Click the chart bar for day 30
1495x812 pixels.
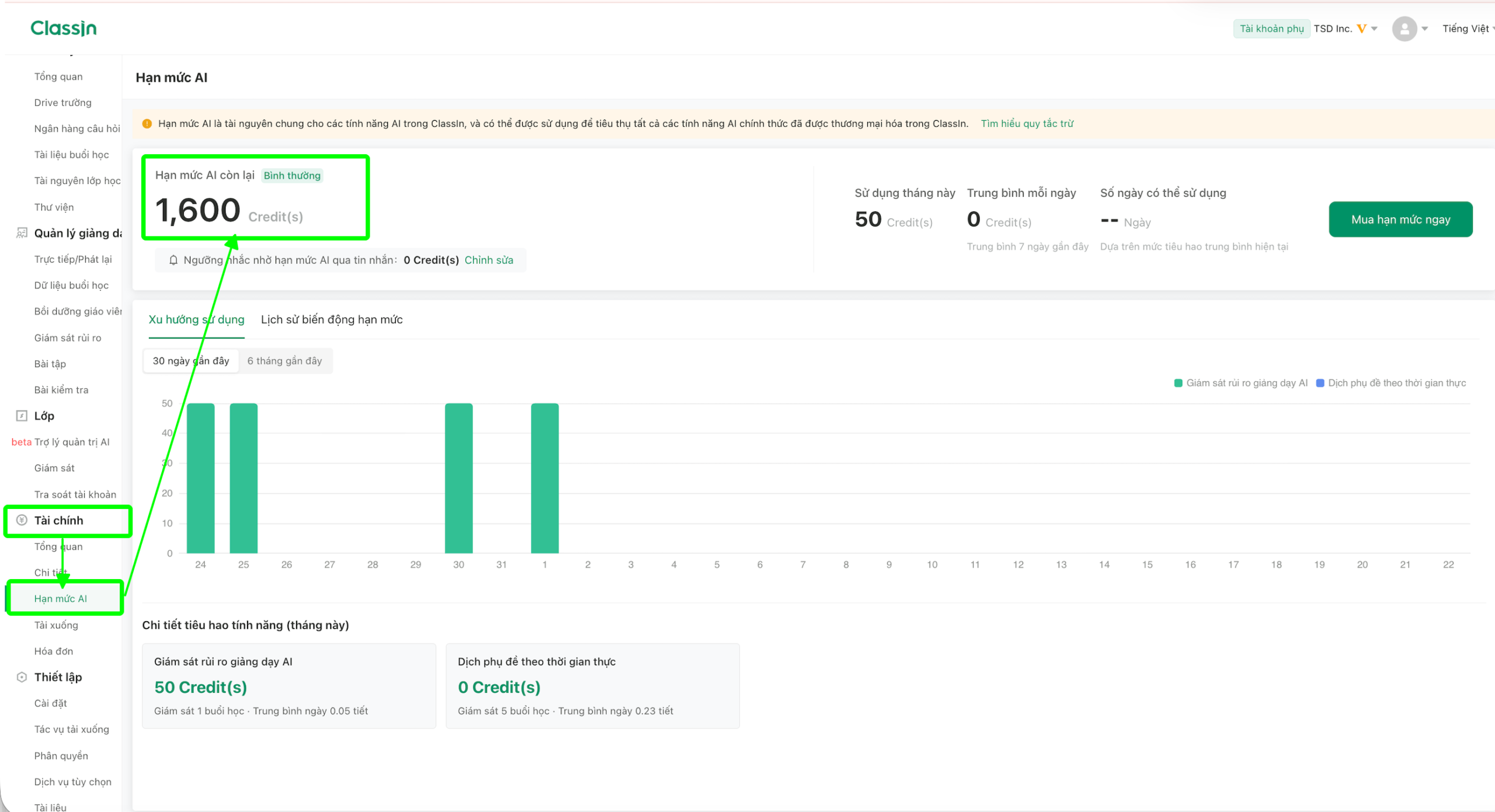(x=459, y=478)
